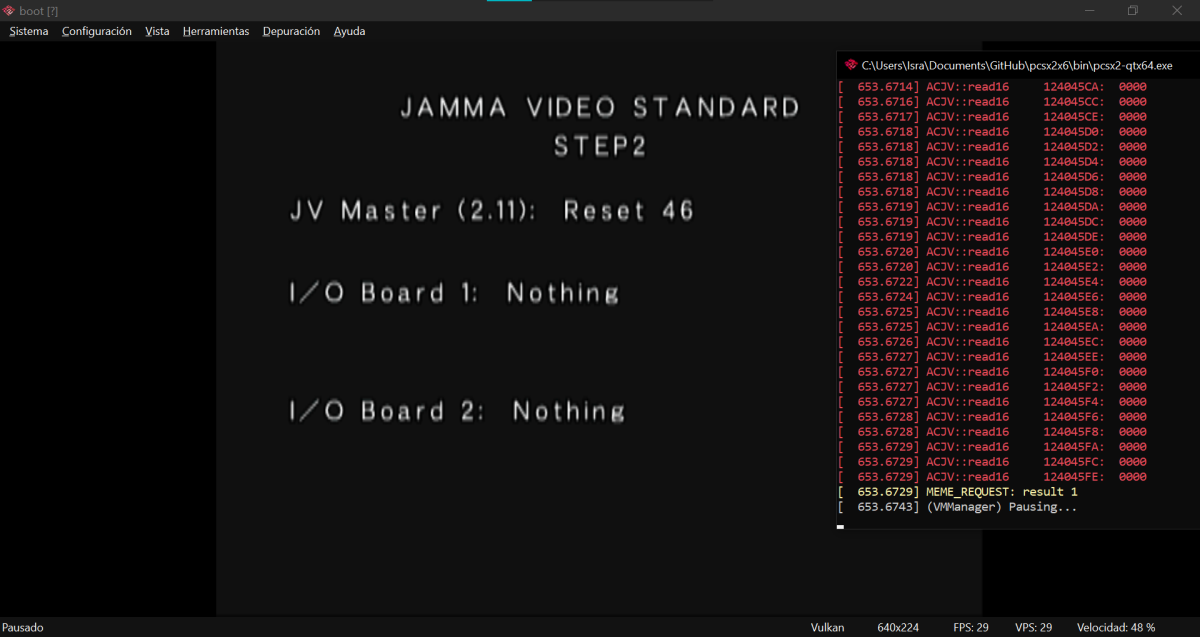
Task: Click console log line with address 124045E0
Action: 993,252
